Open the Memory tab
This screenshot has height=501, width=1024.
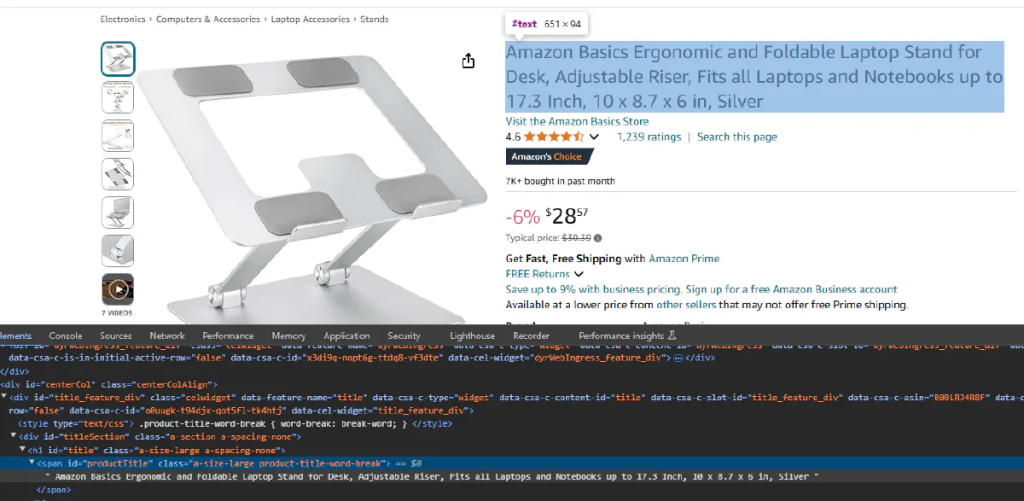[289, 336]
